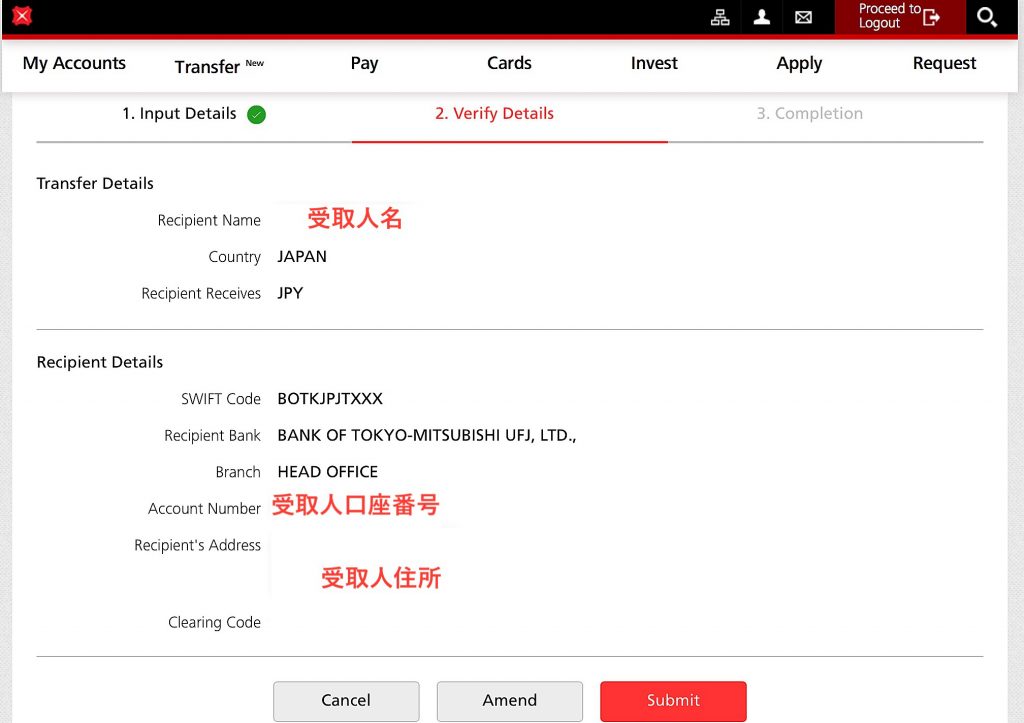Image resolution: width=1024 pixels, height=723 pixels.
Task: Select step 3. Completion
Action: click(x=810, y=114)
